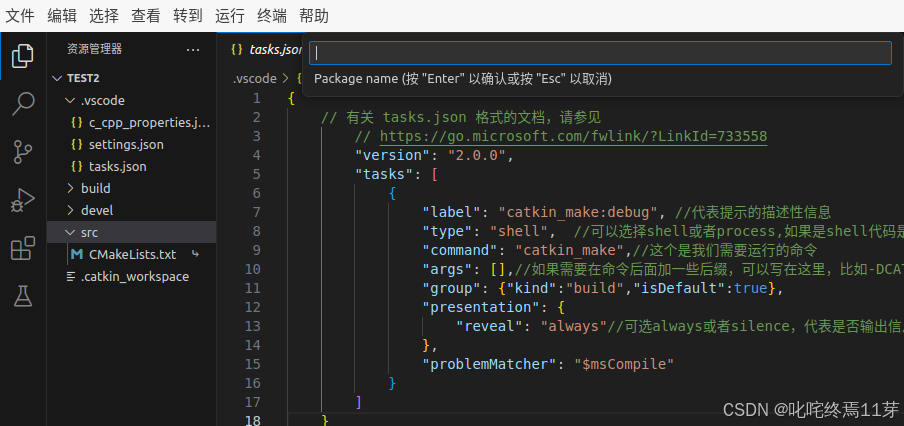Click the JSON icon beside settings.json
The height and width of the screenshot is (426, 904).
[x=76, y=145]
